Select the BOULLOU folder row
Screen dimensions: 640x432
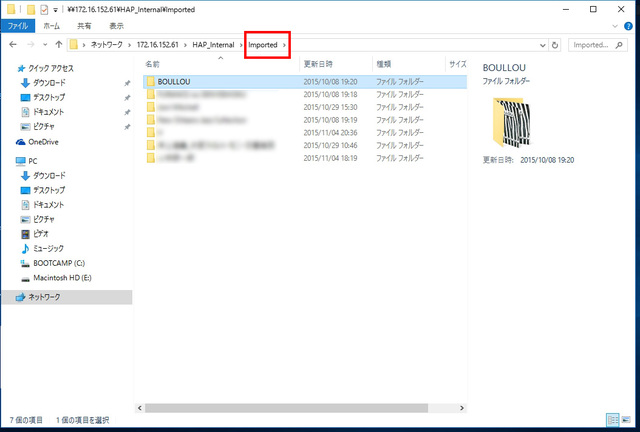tap(305, 82)
